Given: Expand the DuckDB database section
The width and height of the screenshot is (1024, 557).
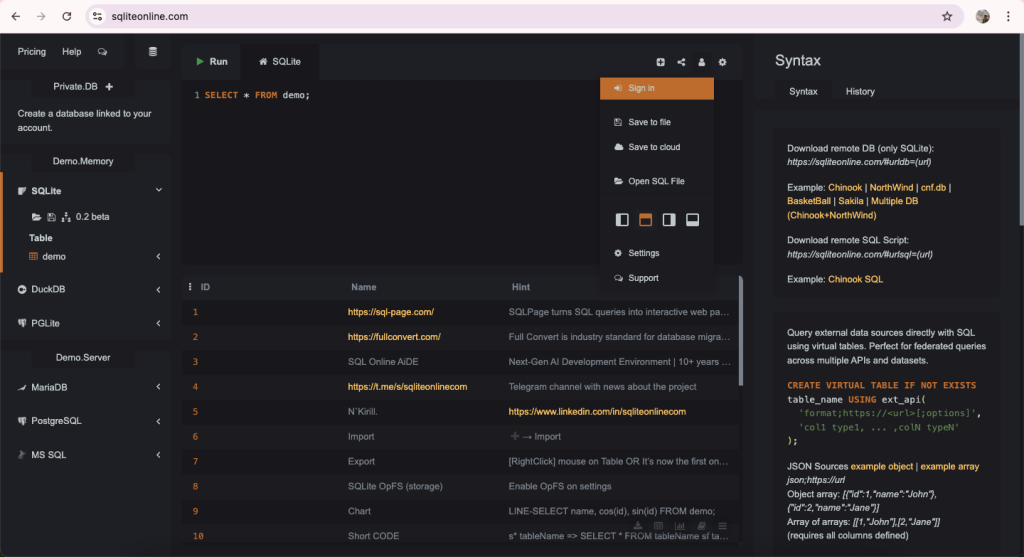Looking at the screenshot, I should tap(158, 289).
